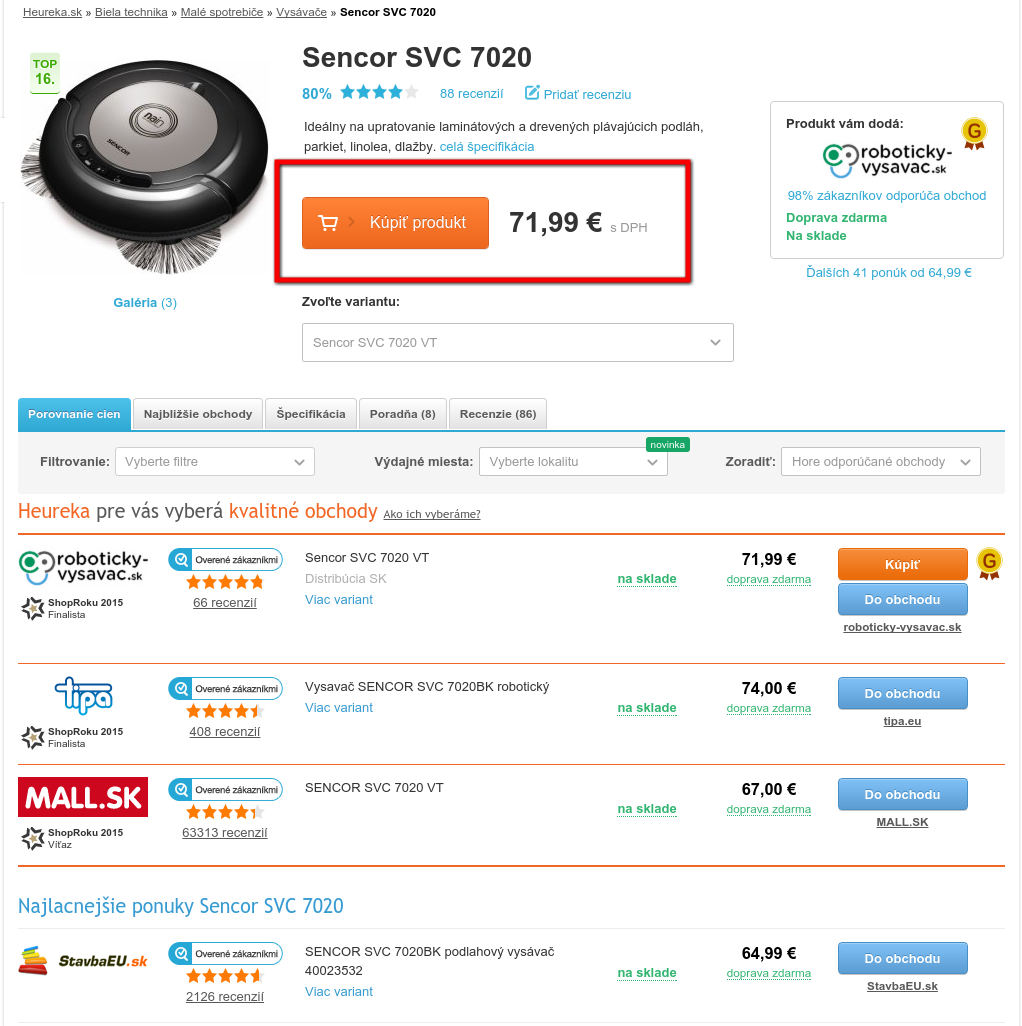The height and width of the screenshot is (1026, 1022).
Task: Click the gold G medal badge in supplier box
Action: [974, 133]
